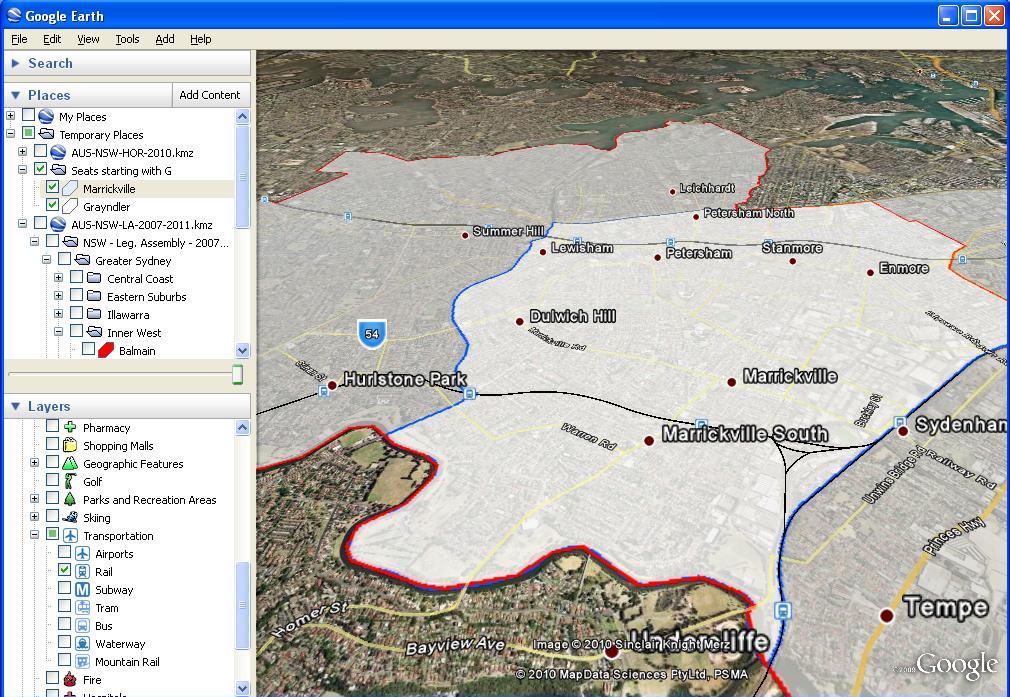Open the Help menu

200,39
